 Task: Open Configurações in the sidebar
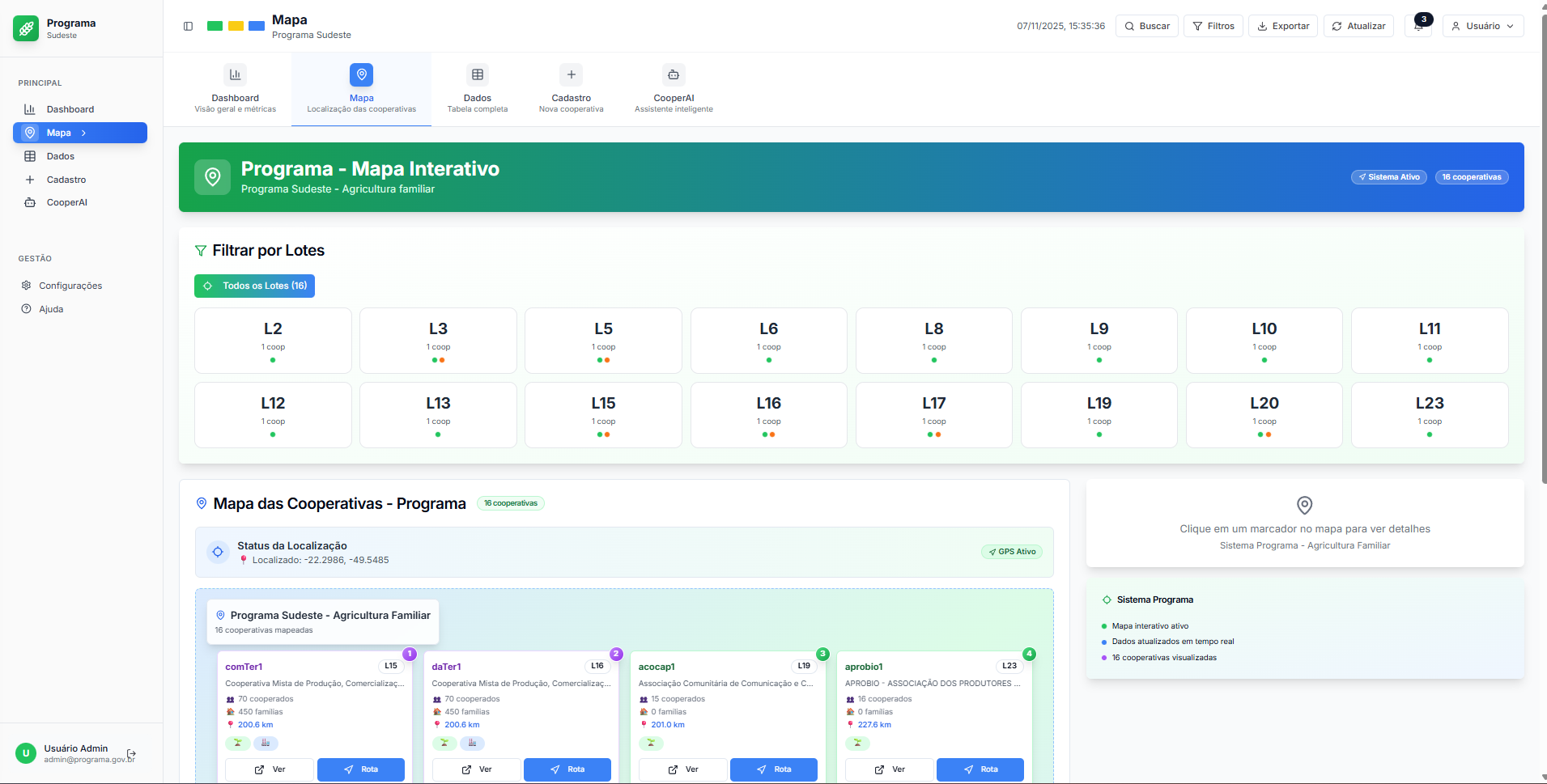70,286
